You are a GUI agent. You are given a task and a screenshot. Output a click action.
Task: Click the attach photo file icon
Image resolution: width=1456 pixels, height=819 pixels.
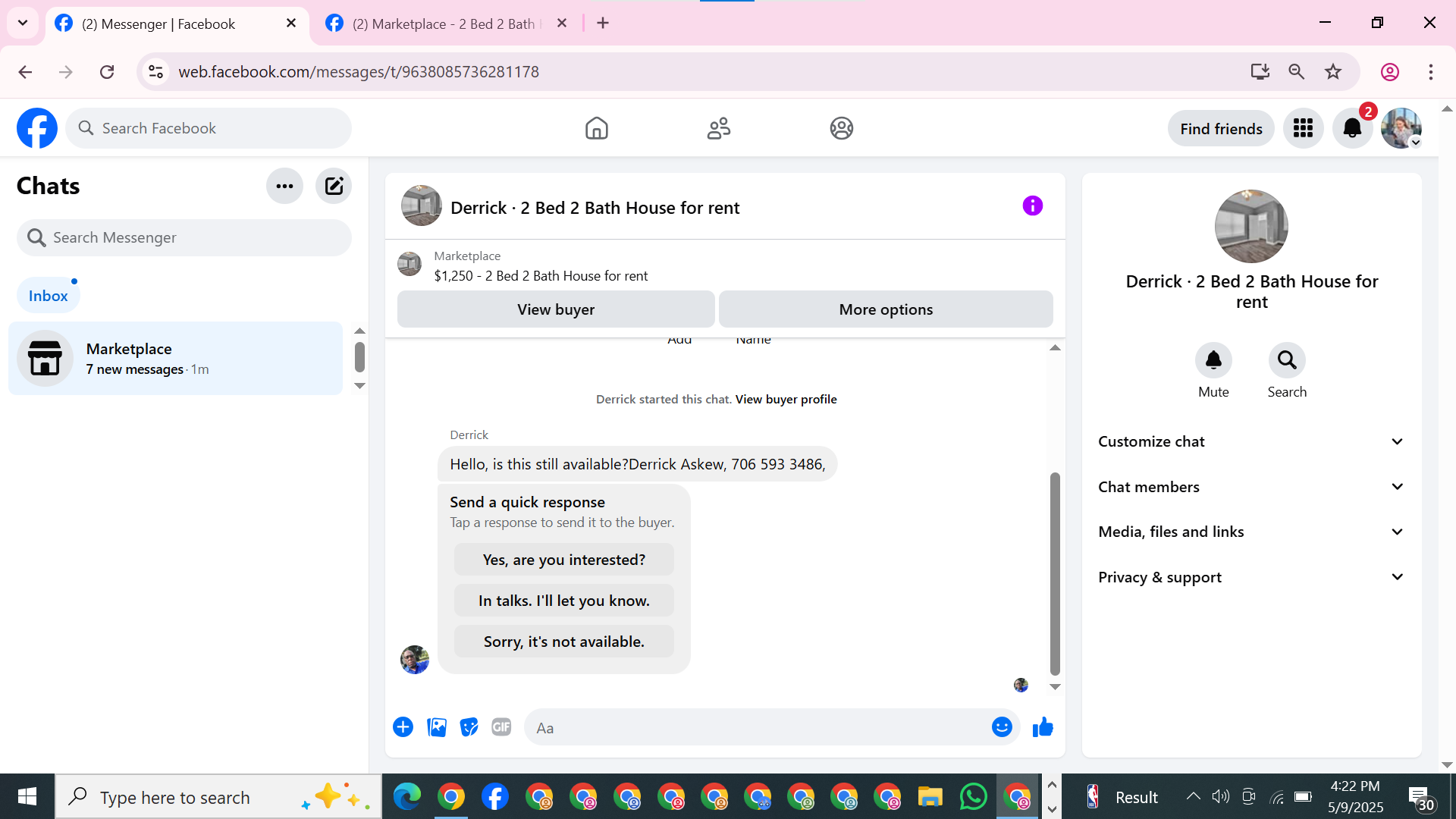pyautogui.click(x=437, y=727)
